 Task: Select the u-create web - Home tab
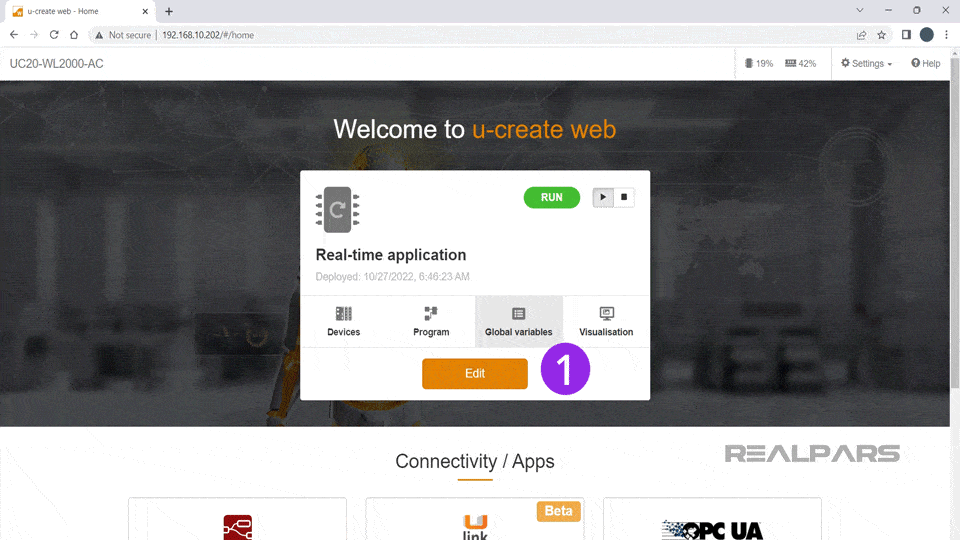point(80,11)
